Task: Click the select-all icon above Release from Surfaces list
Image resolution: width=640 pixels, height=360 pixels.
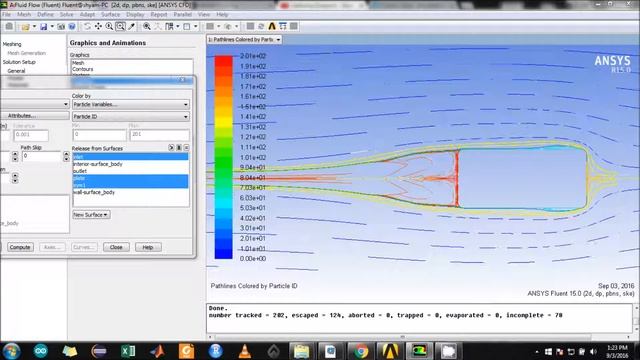Action: pyautogui.click(x=171, y=148)
